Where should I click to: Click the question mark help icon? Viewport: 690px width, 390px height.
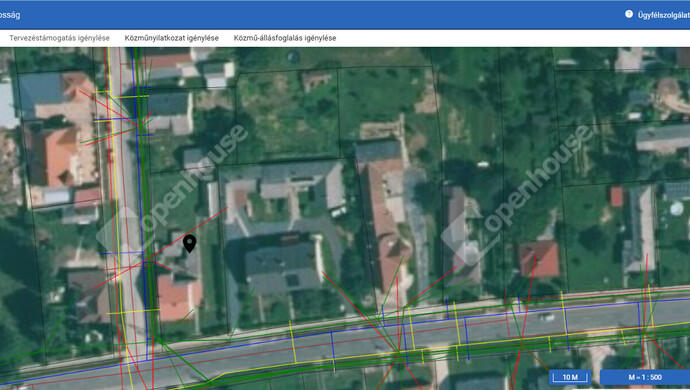tap(629, 14)
